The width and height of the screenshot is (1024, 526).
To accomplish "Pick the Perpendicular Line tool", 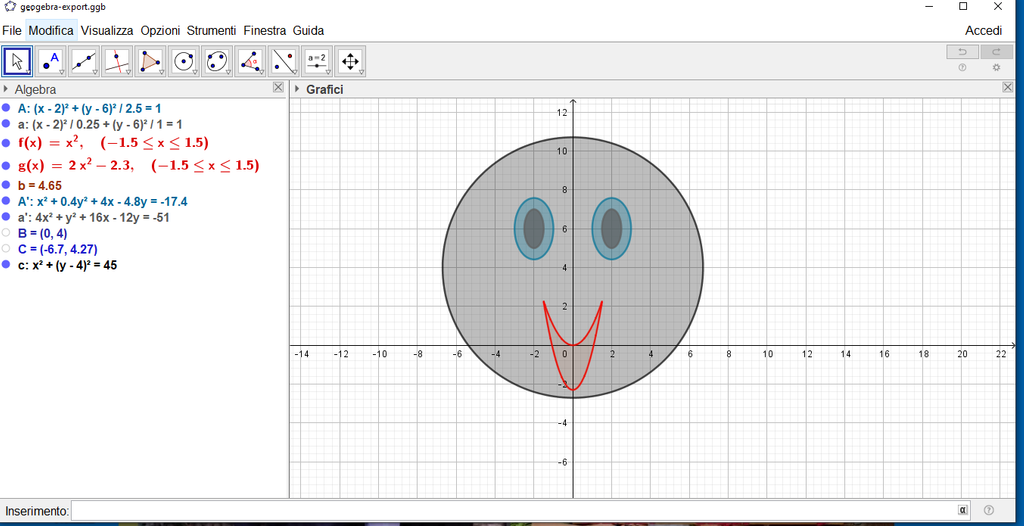I will pos(117,62).
